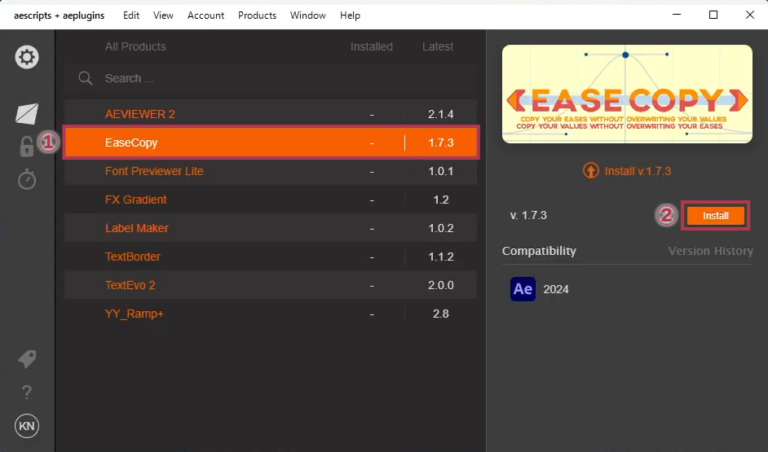This screenshot has width=768, height=452.
Task: Click the price tag icon in sidebar
Action: (x=27, y=359)
